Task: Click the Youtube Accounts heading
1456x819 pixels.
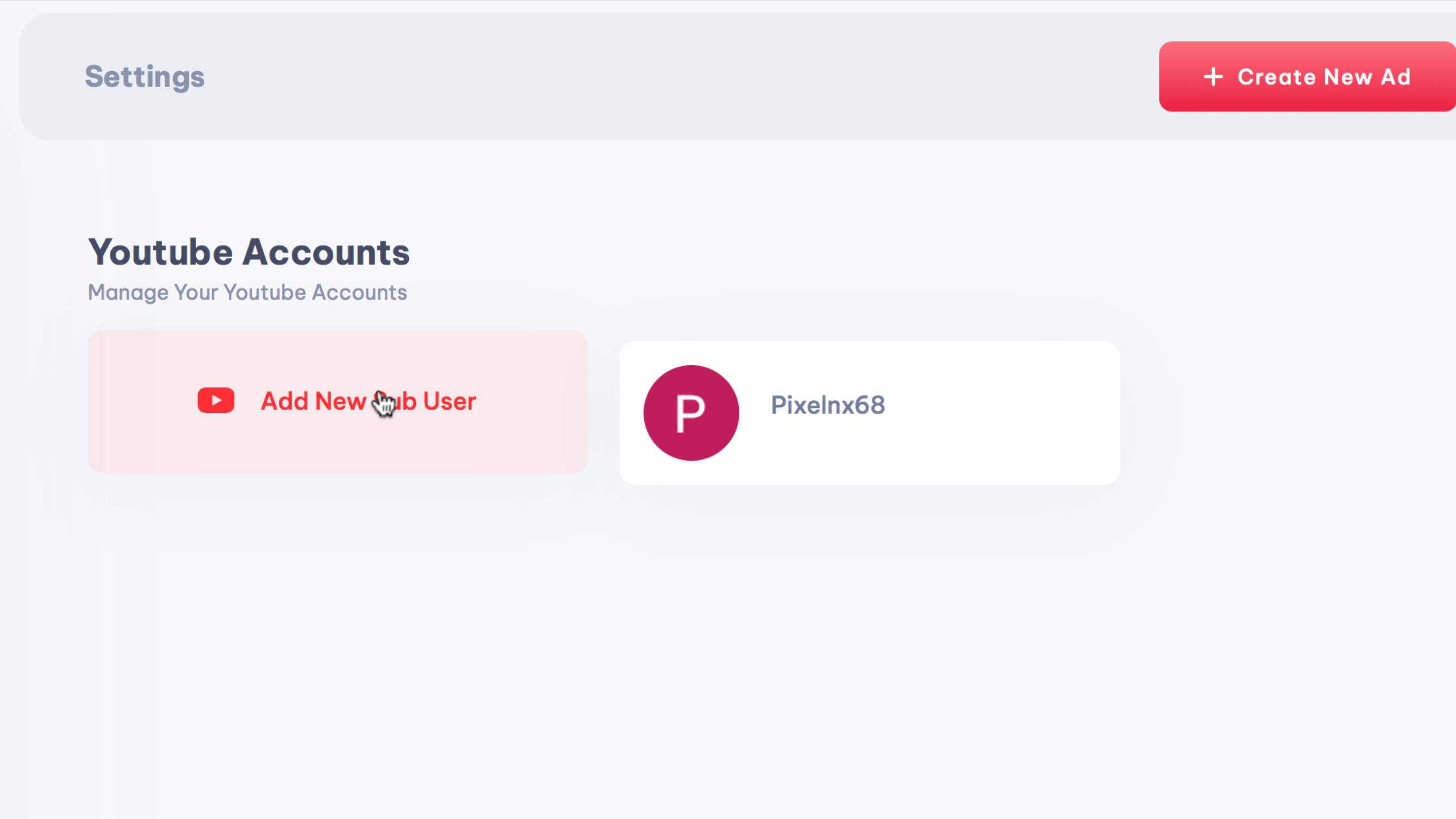Action: 249,252
